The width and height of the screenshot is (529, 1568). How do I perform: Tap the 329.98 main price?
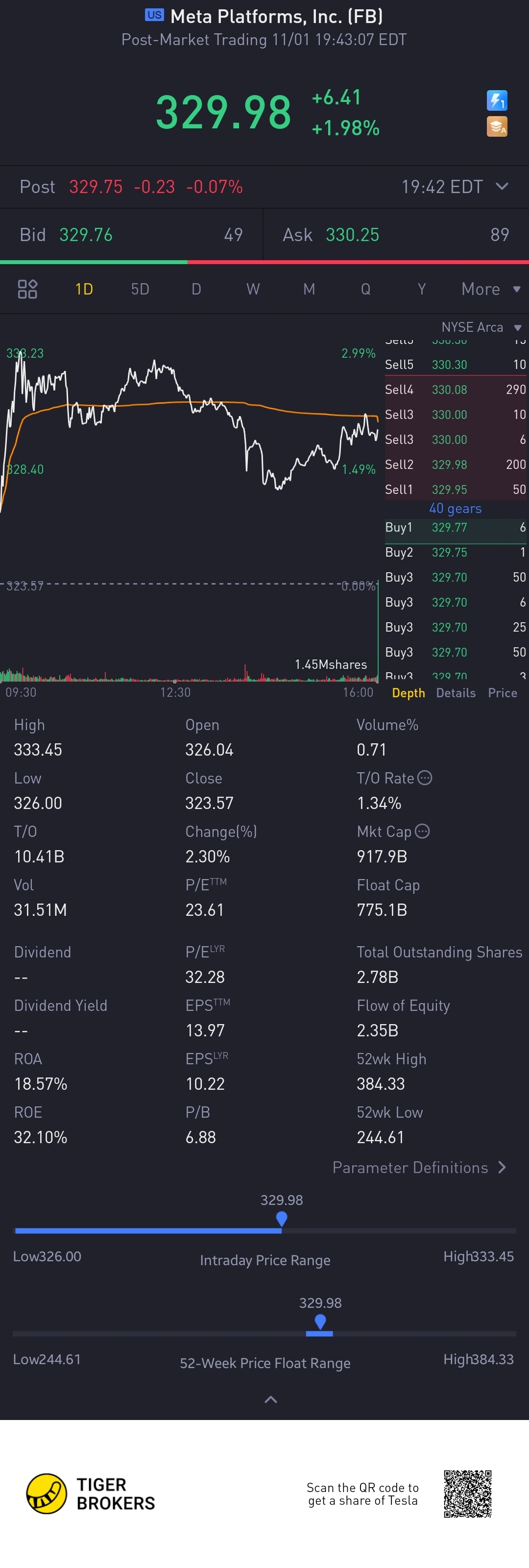tap(223, 113)
